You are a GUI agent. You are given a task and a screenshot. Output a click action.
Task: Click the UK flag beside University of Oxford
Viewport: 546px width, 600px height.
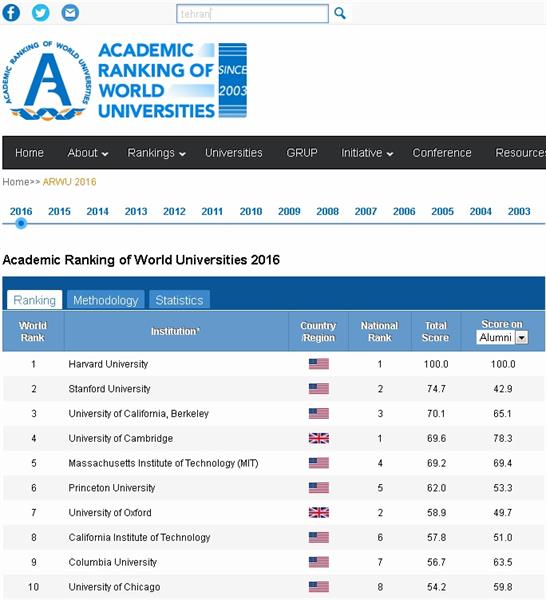pos(319,512)
